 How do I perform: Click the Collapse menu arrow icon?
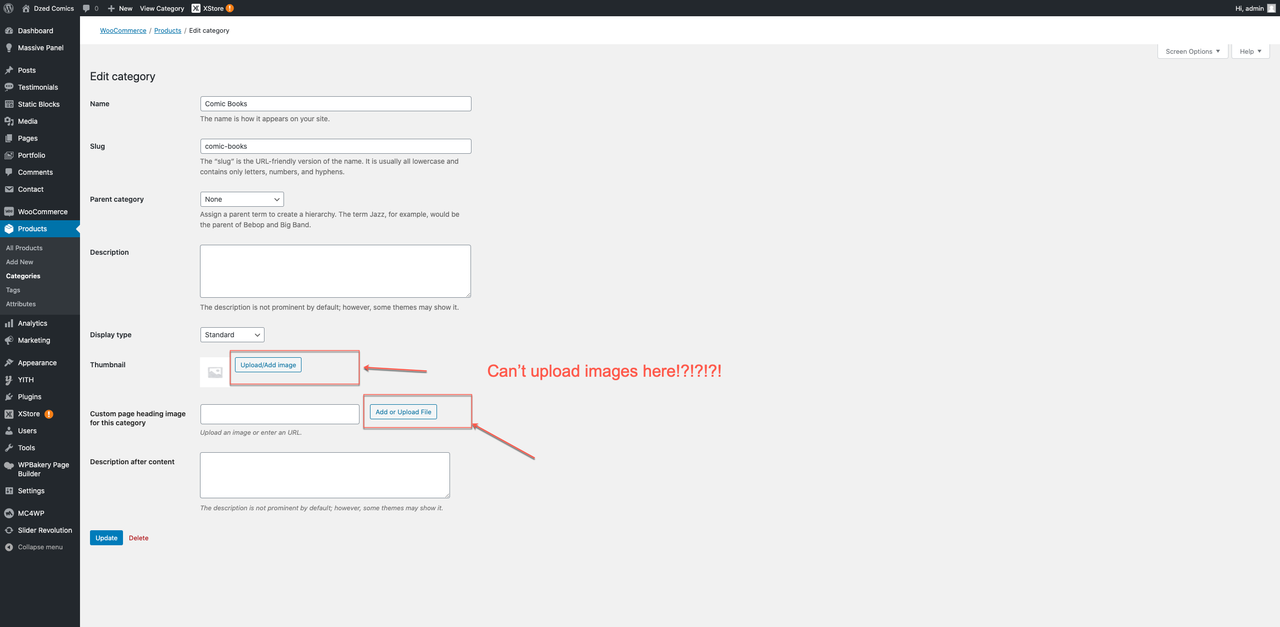(9, 547)
